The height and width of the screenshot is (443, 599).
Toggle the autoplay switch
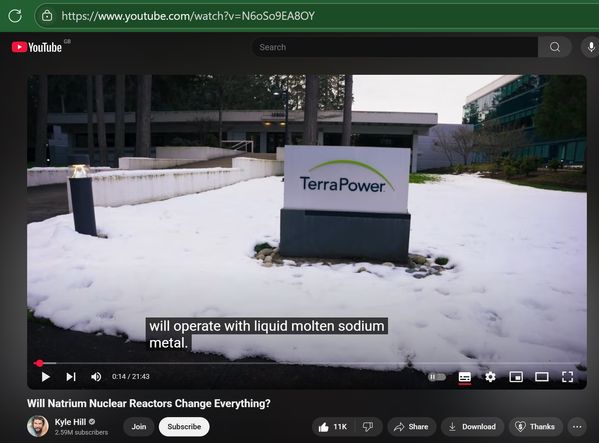click(437, 377)
